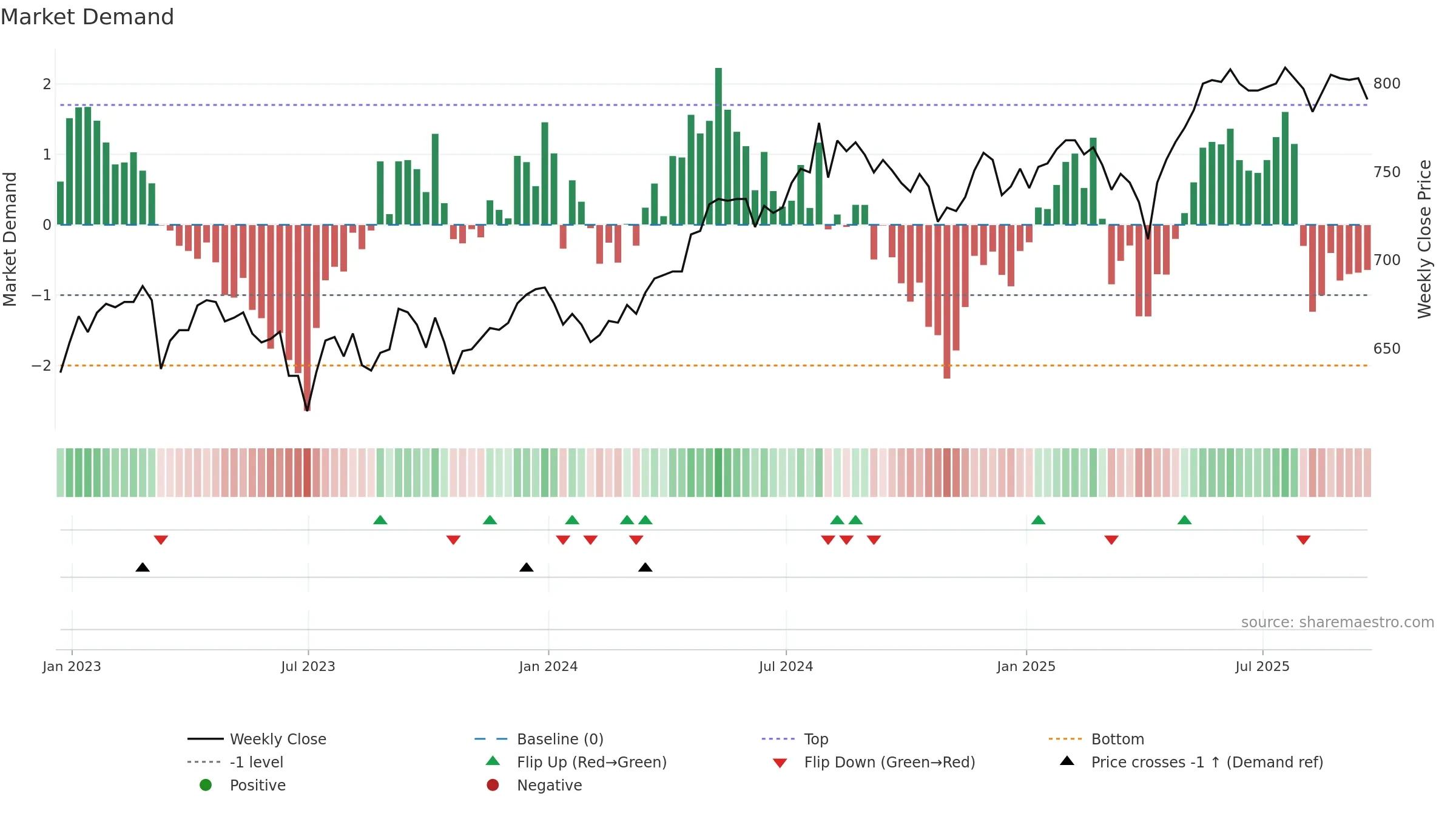The width and height of the screenshot is (1456, 819).
Task: Click the Jul 2025 axis label
Action: [x=1262, y=666]
